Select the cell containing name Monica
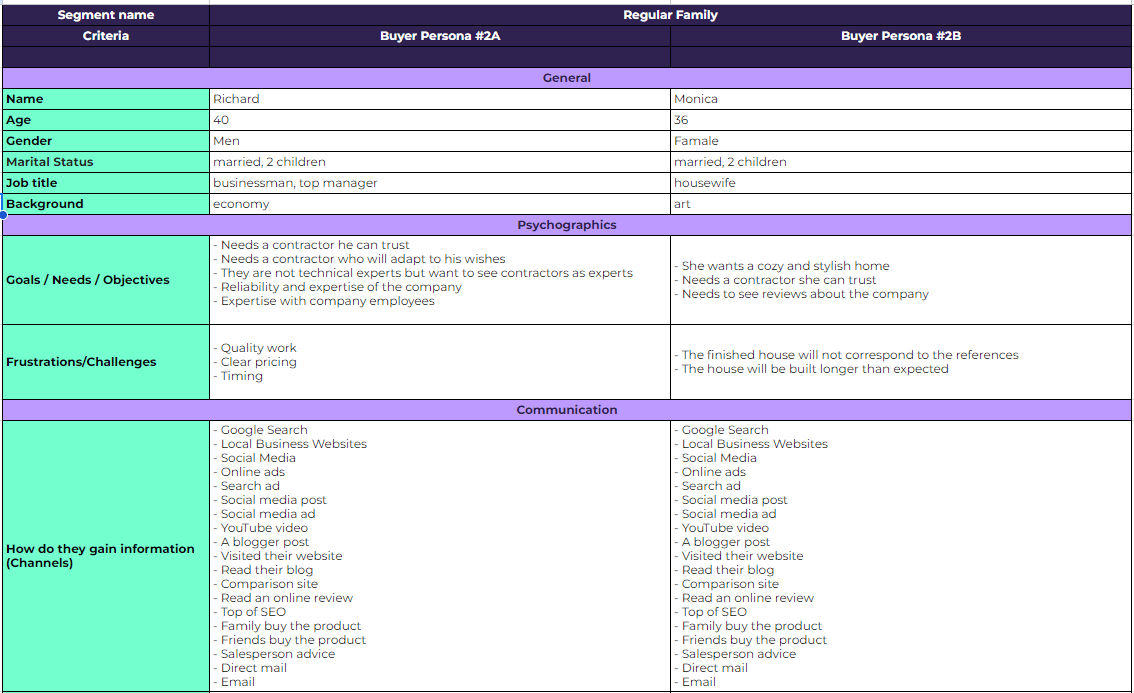 coord(900,99)
